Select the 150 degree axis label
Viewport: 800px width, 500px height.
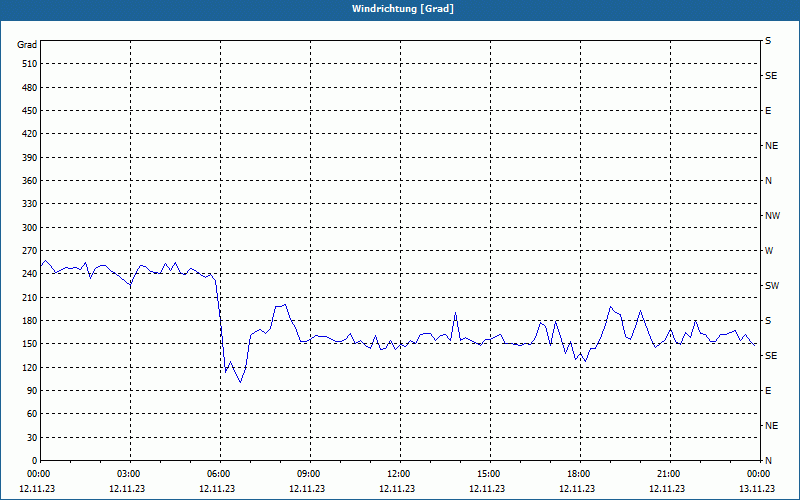click(30, 344)
